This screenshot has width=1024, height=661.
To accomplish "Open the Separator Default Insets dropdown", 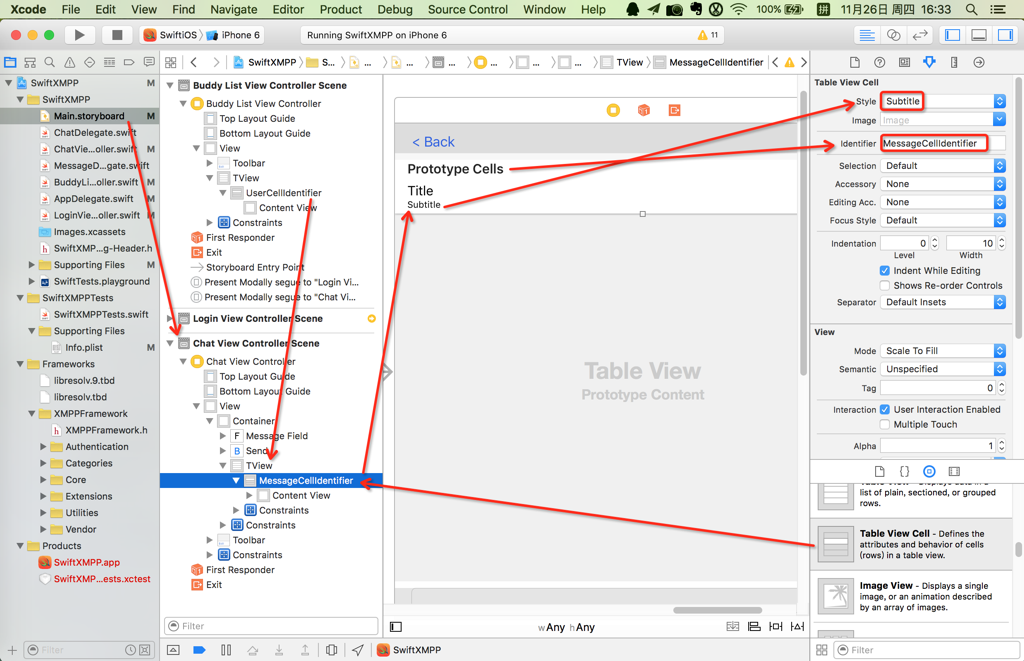I will (943, 302).
